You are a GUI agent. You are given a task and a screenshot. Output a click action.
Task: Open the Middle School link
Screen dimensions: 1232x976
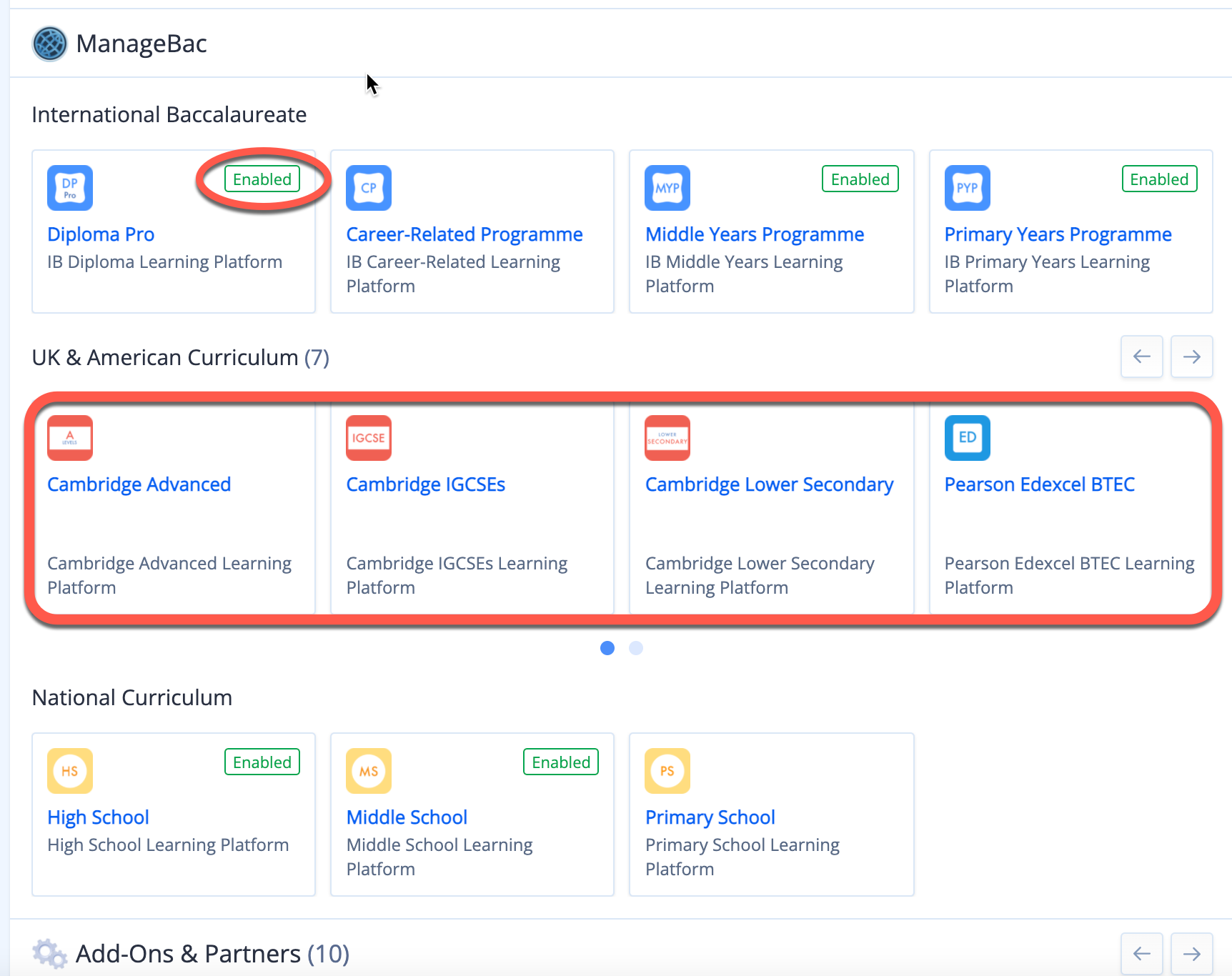click(x=407, y=817)
